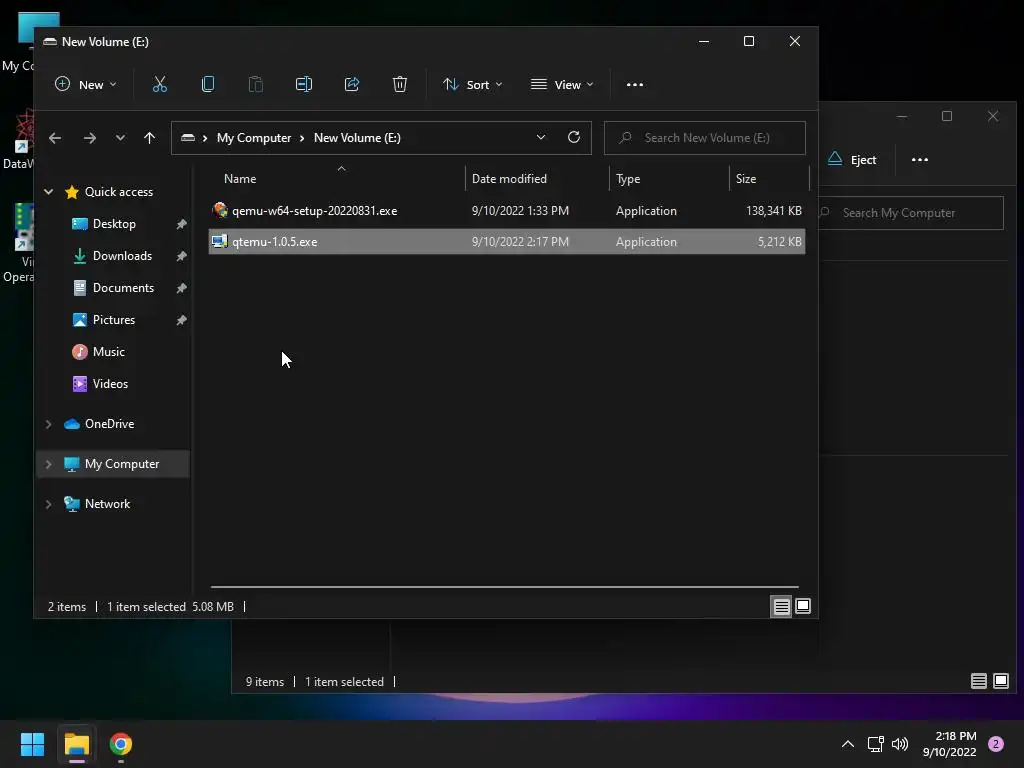This screenshot has height=768, width=1024.
Task: Click the pin icon next to Documents
Action: pyautogui.click(x=182, y=288)
